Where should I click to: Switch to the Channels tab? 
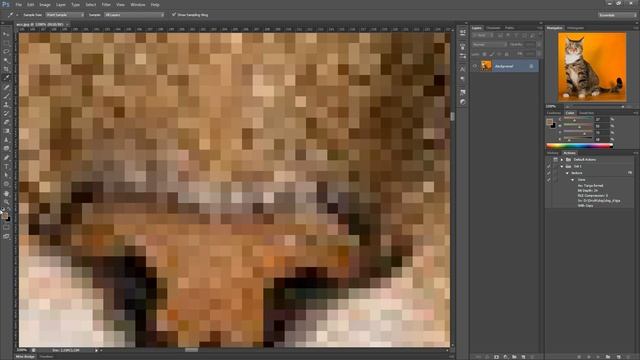(x=493, y=28)
